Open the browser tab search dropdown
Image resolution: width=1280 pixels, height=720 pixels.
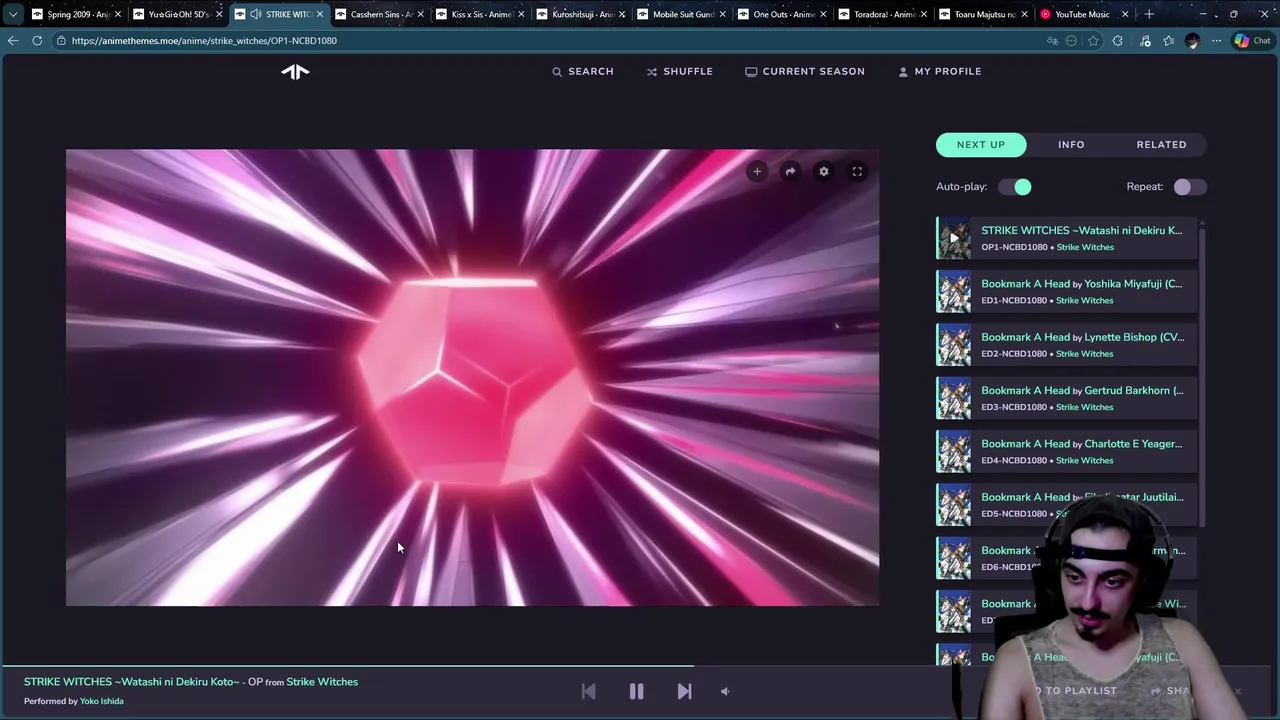click(12, 14)
